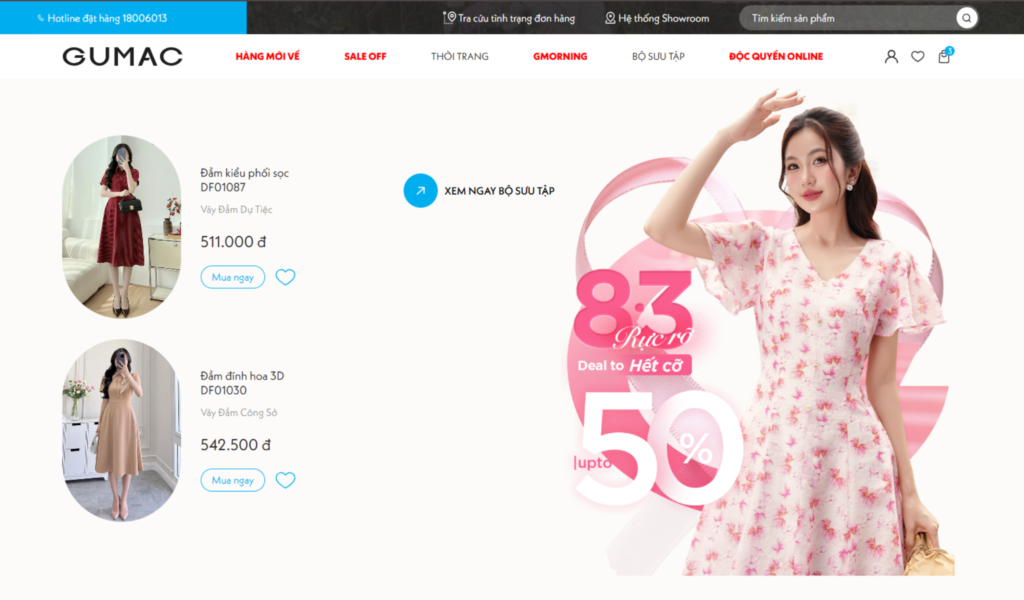The height and width of the screenshot is (600, 1024).
Task: Open the HÀNG MỚI VỀ menu
Action: [267, 57]
